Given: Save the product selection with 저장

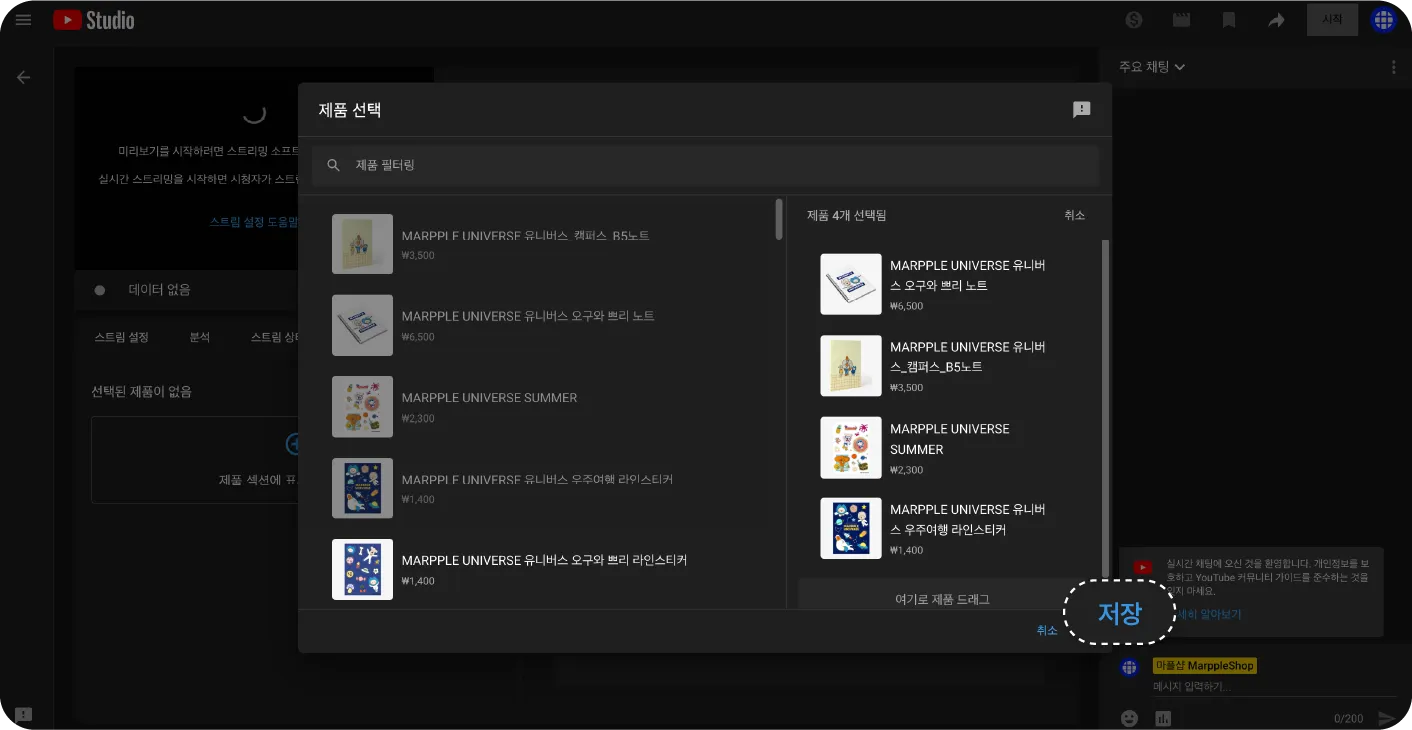Looking at the screenshot, I should pyautogui.click(x=1119, y=613).
